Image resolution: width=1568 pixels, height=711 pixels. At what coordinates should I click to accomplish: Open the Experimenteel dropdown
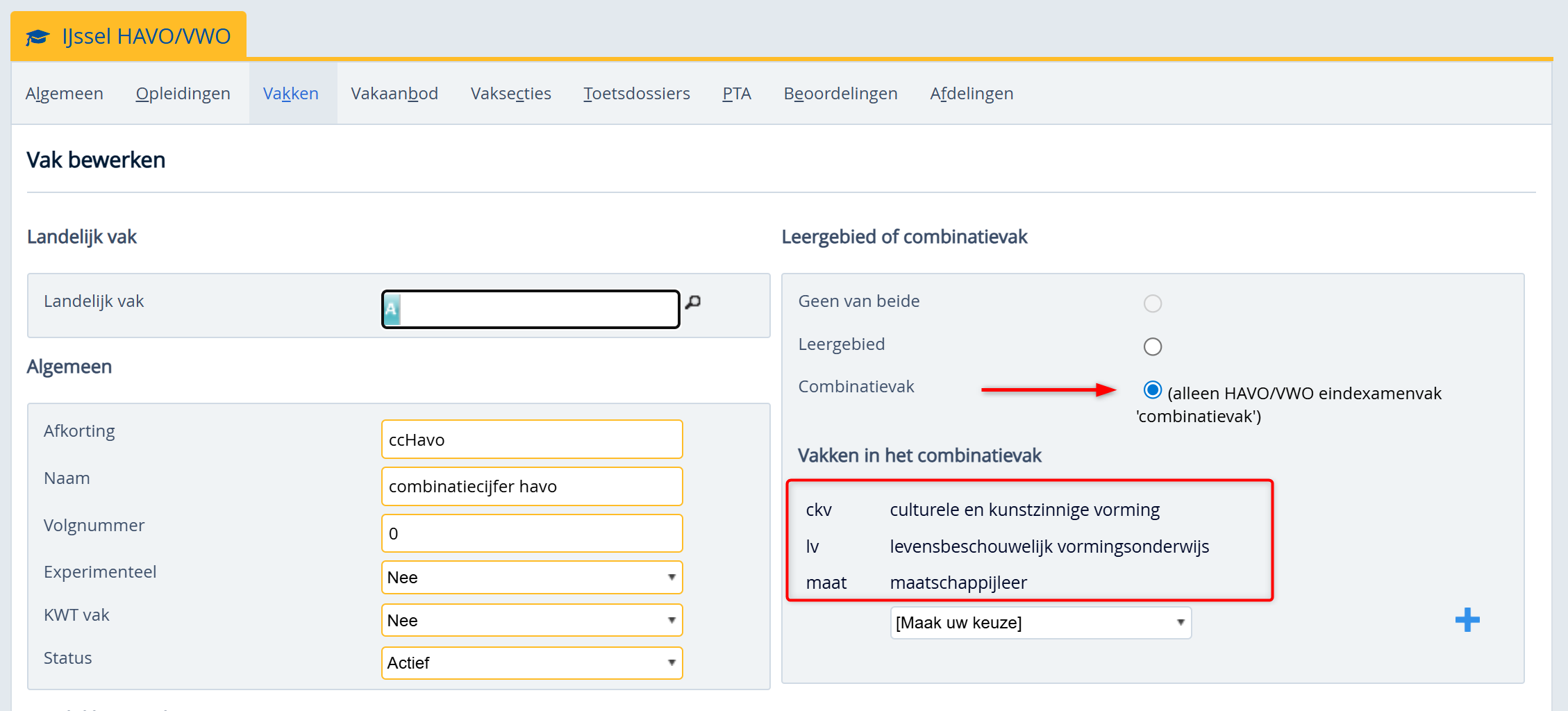[x=531, y=578]
